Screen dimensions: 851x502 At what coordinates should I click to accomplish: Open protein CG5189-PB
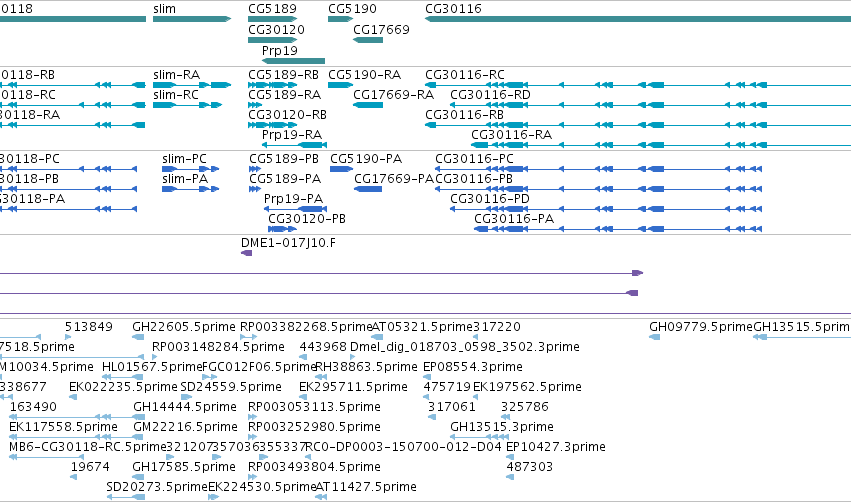coord(284,158)
